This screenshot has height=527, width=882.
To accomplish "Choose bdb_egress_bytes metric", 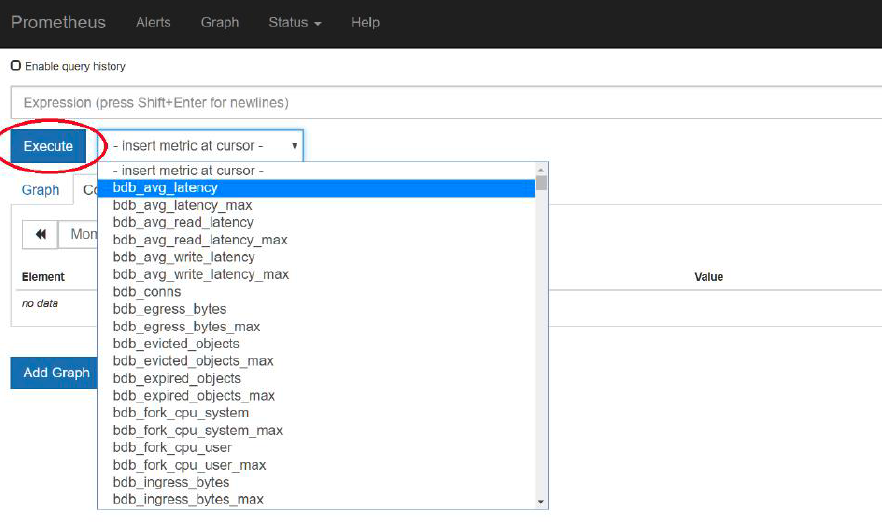I will coord(317,309).
